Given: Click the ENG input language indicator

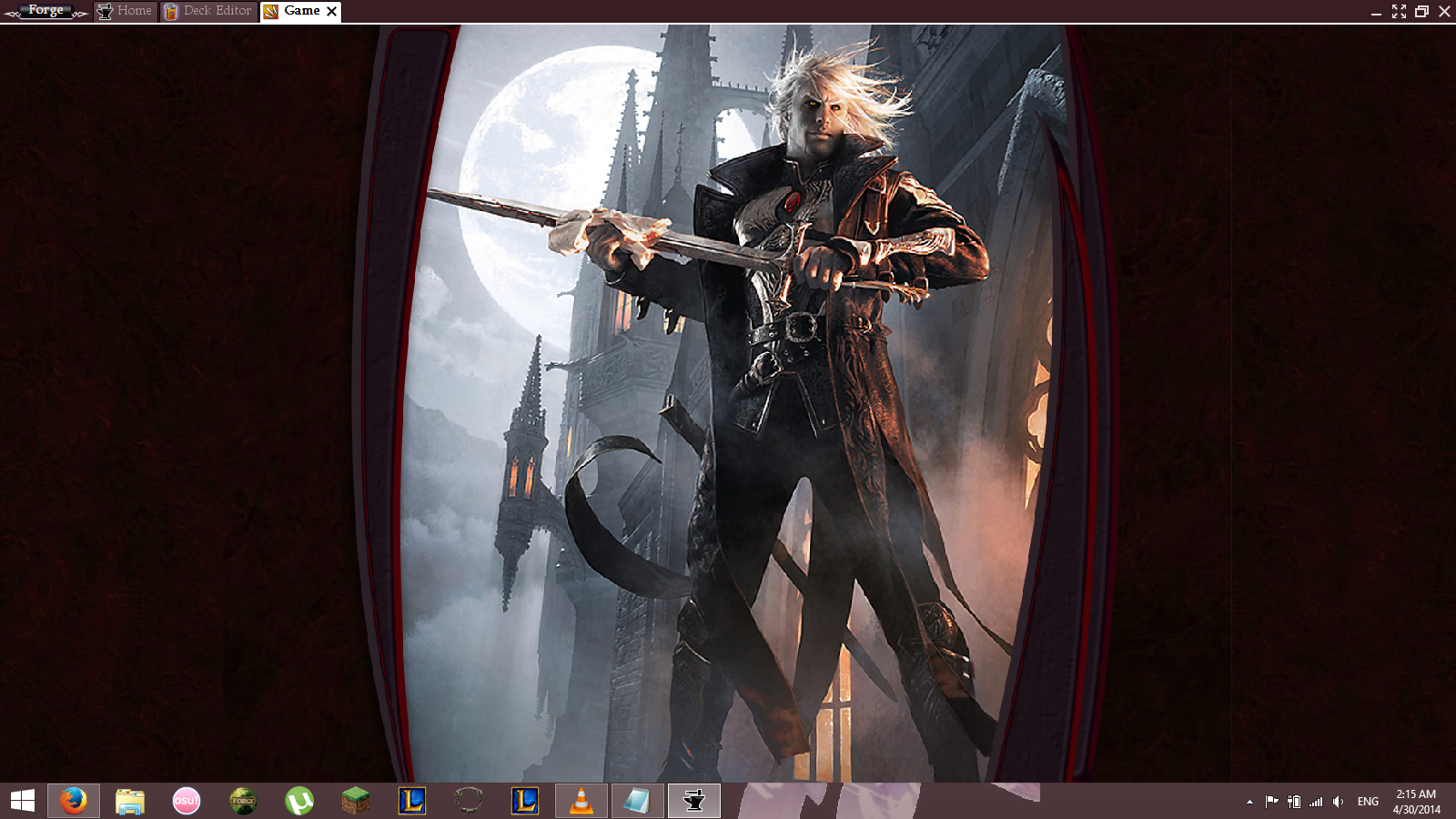Looking at the screenshot, I should [1368, 802].
